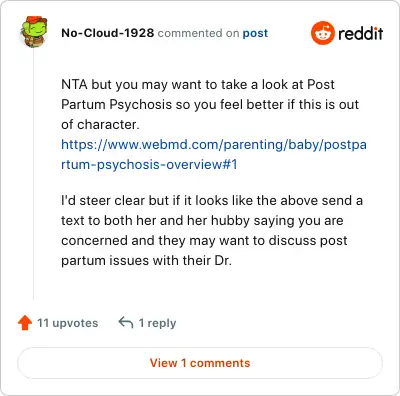Click the orange Reddit Snoo logo
Screen dimensions: 400x396
(322, 33)
